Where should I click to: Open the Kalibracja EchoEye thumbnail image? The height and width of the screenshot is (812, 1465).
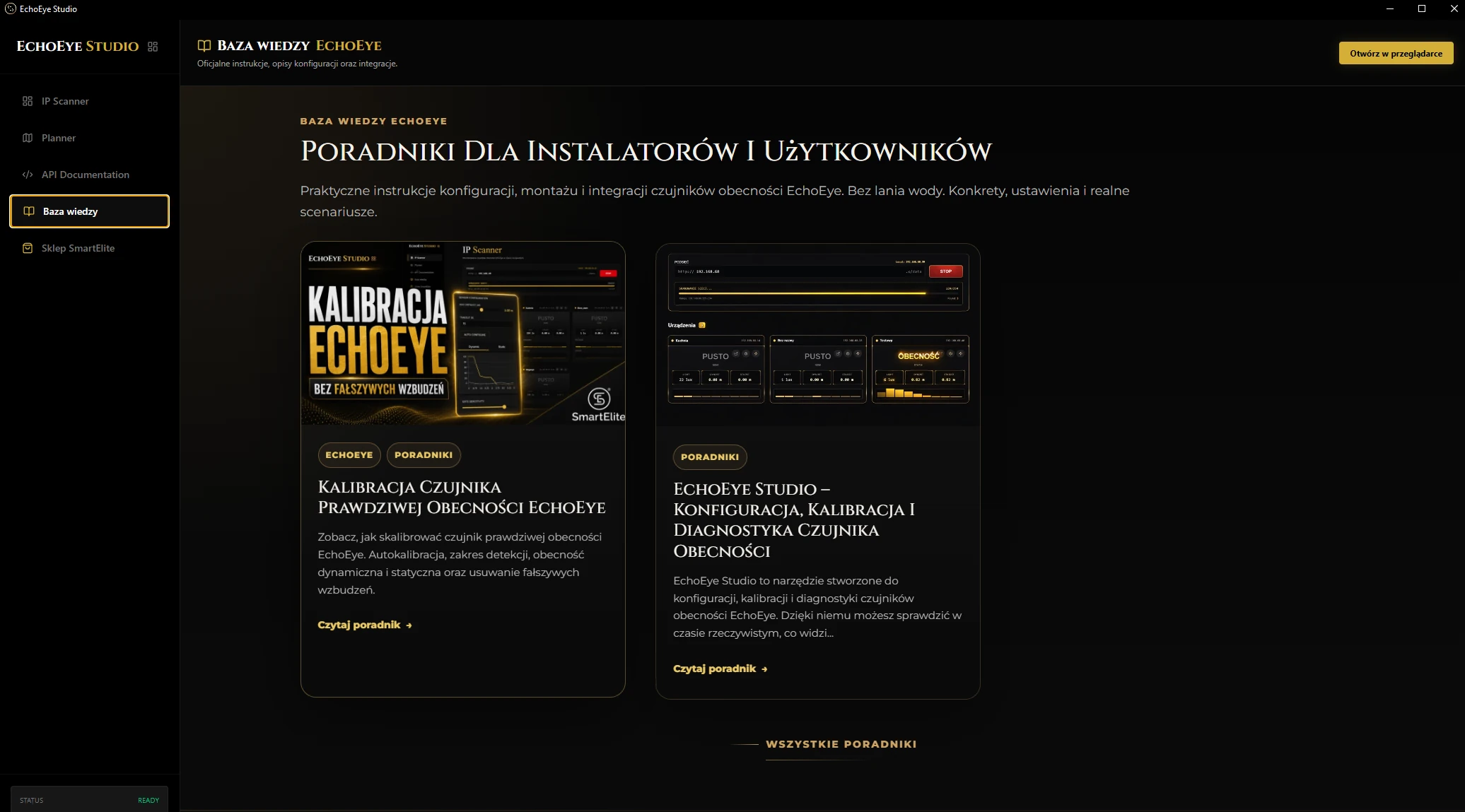(463, 334)
